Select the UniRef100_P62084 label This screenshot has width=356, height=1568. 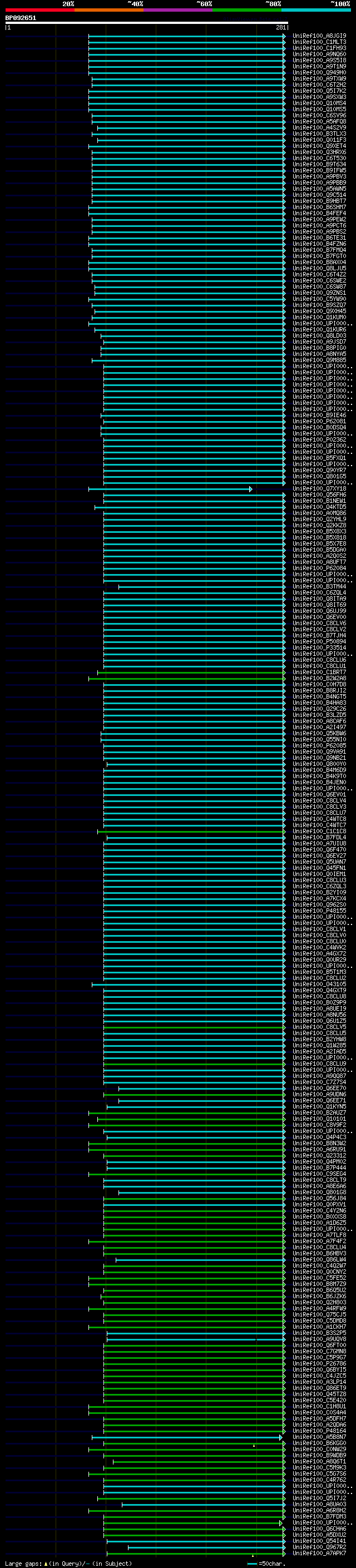coord(319,568)
